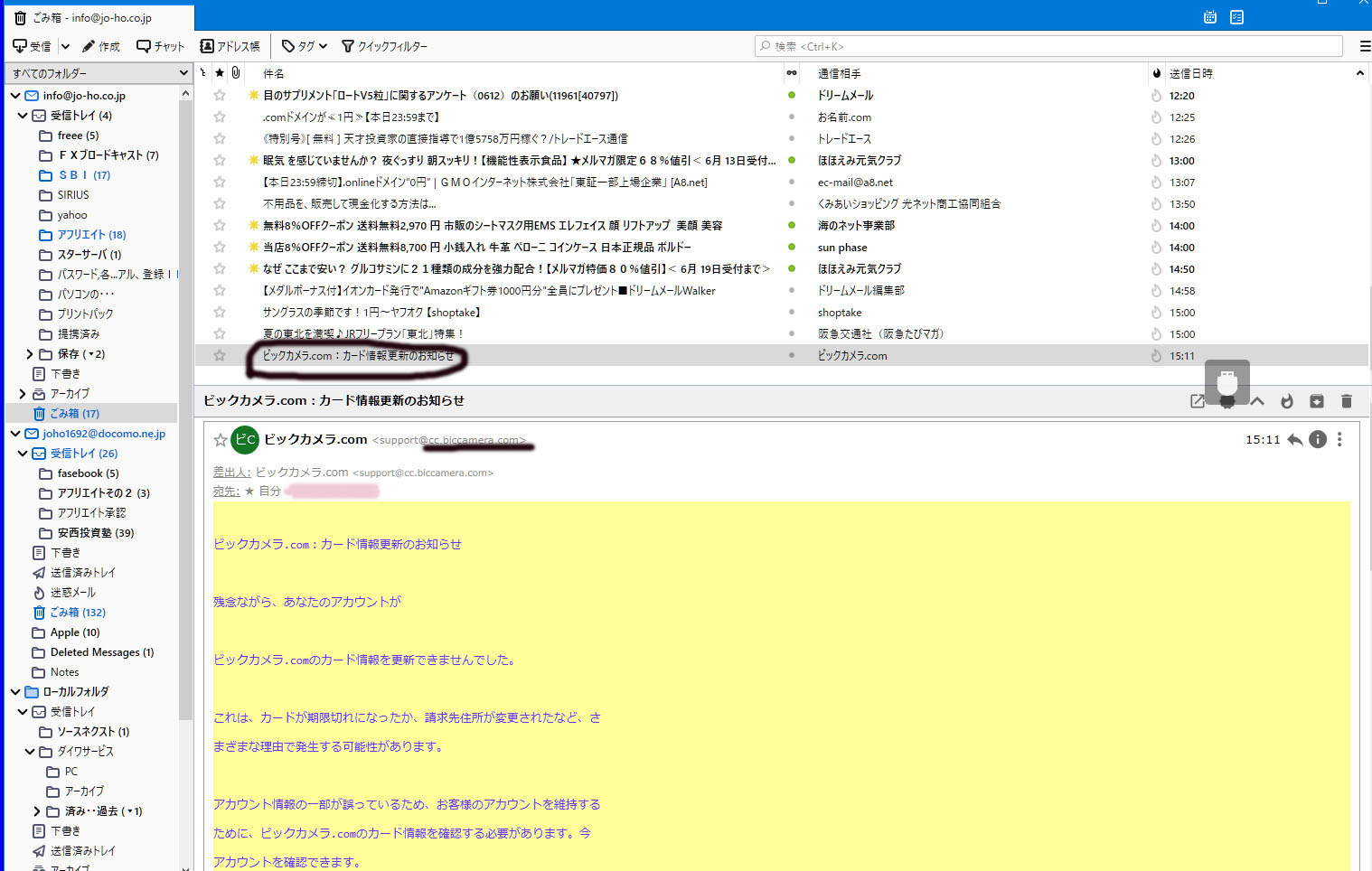Click the 作成 compose message button
Viewport: 1372px width, 871px height.
[x=100, y=46]
